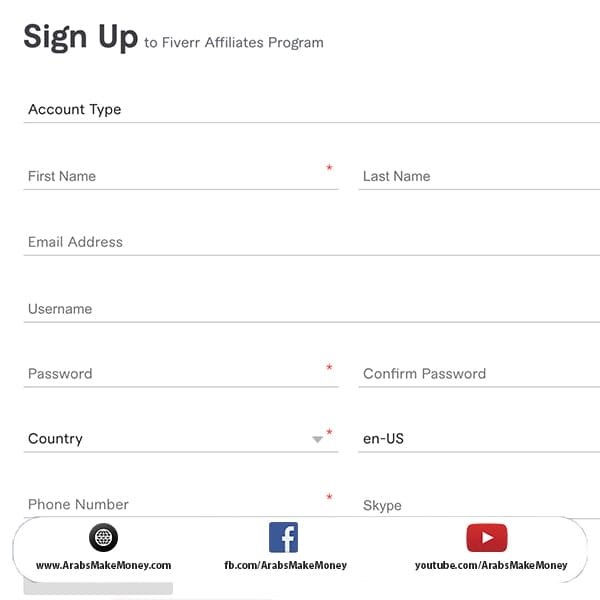Select the Username input field
This screenshot has width=600, height=600.
point(310,309)
